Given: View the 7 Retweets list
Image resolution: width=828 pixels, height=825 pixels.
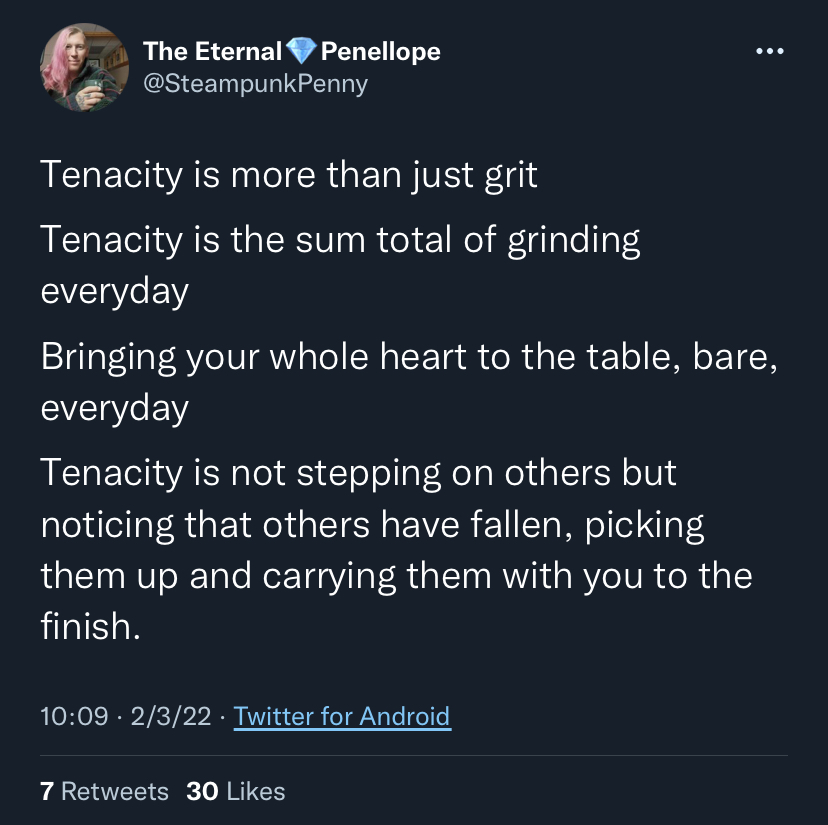Looking at the screenshot, I should 104,791.
